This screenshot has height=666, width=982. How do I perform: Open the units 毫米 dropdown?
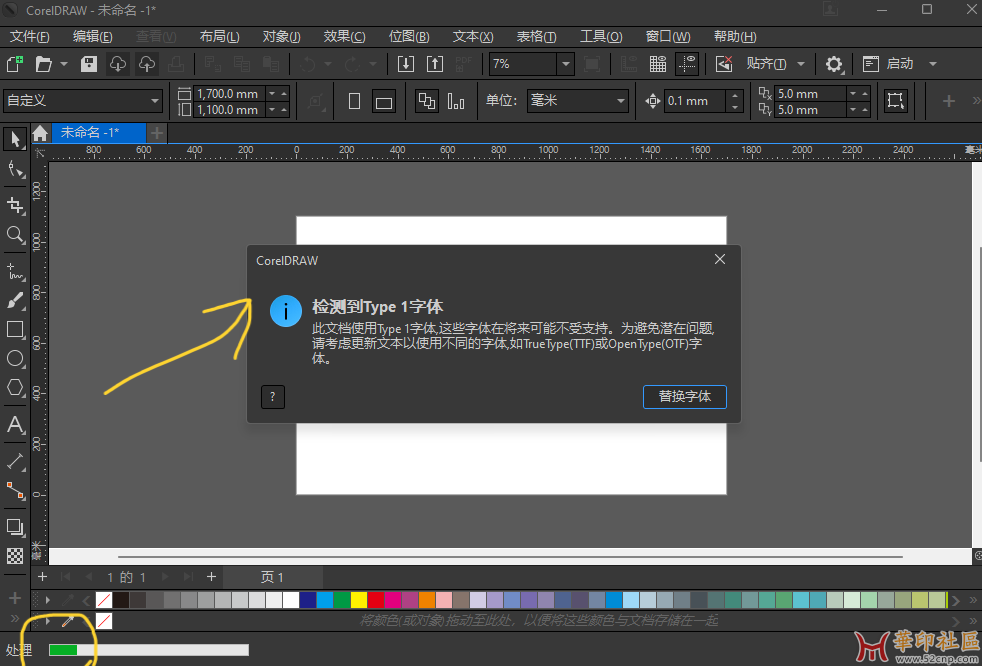(x=621, y=101)
